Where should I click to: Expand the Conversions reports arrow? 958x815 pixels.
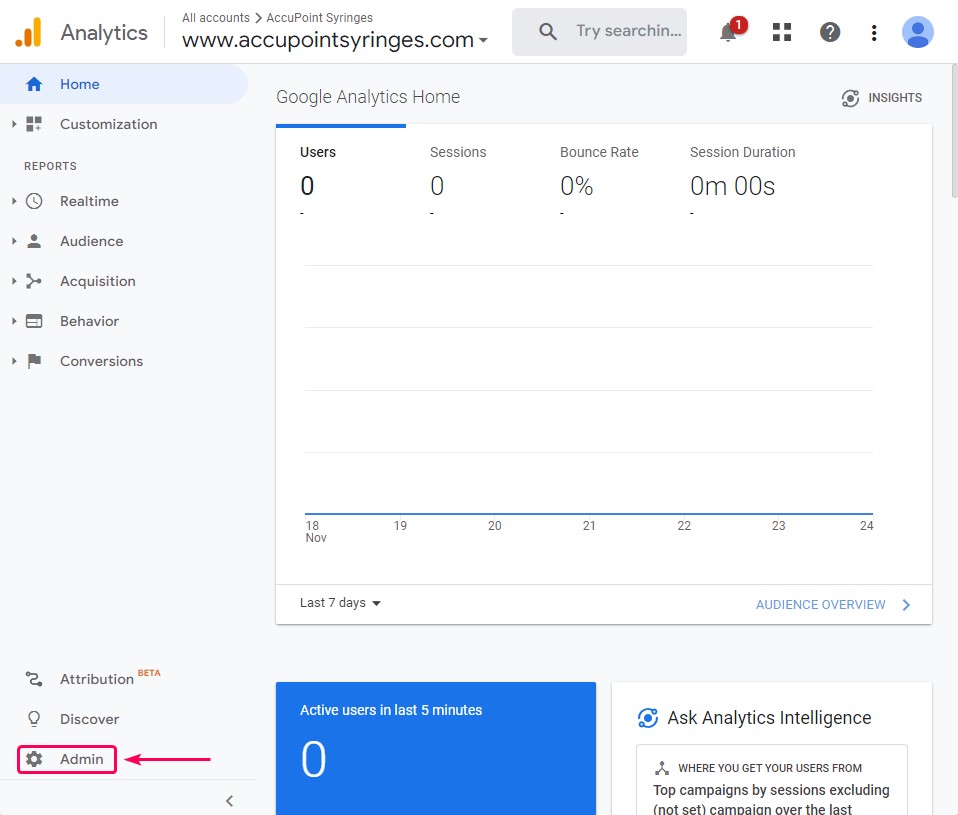point(13,361)
